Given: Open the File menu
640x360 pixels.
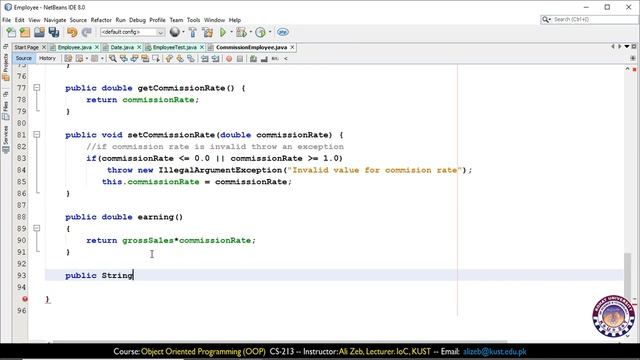Looking at the screenshot, I should (7, 20).
